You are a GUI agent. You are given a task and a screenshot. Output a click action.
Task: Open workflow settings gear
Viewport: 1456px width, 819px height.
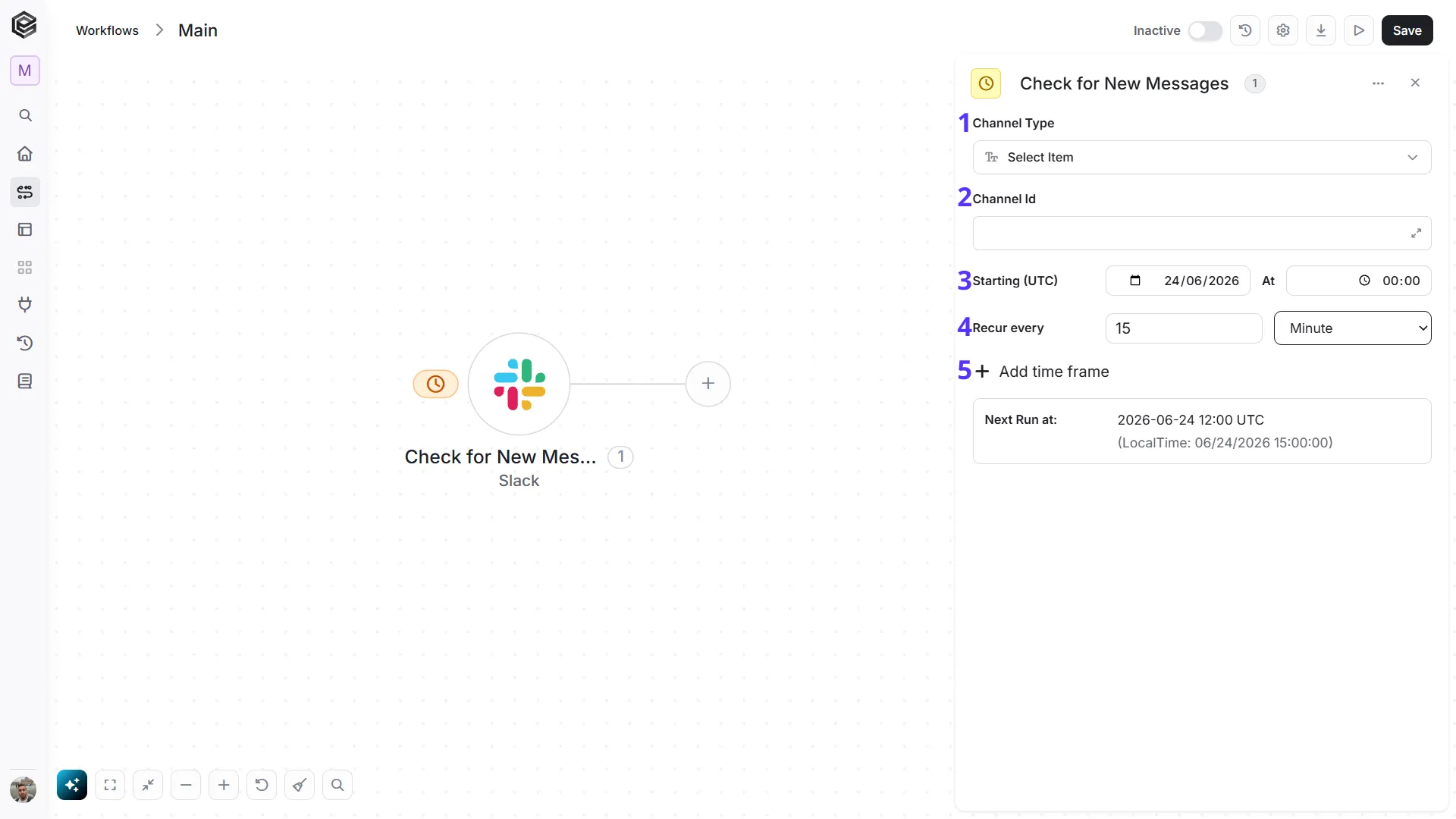point(1283,30)
